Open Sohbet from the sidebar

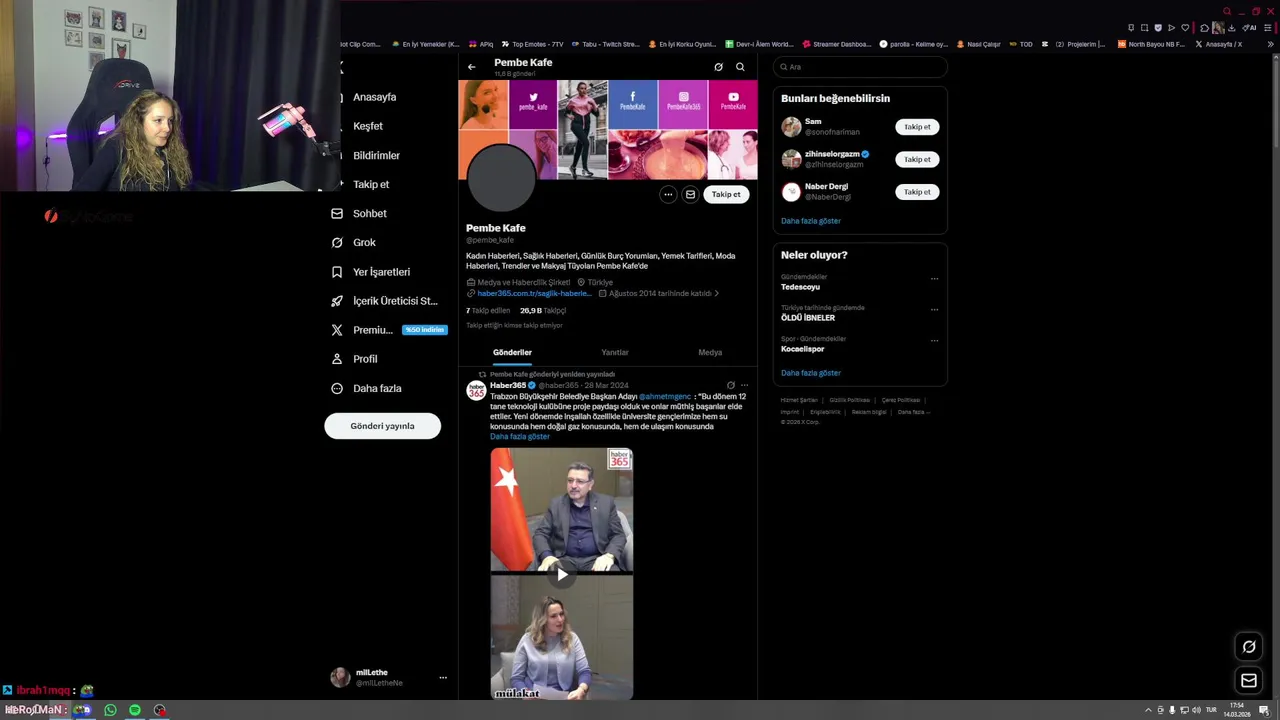tap(359, 213)
